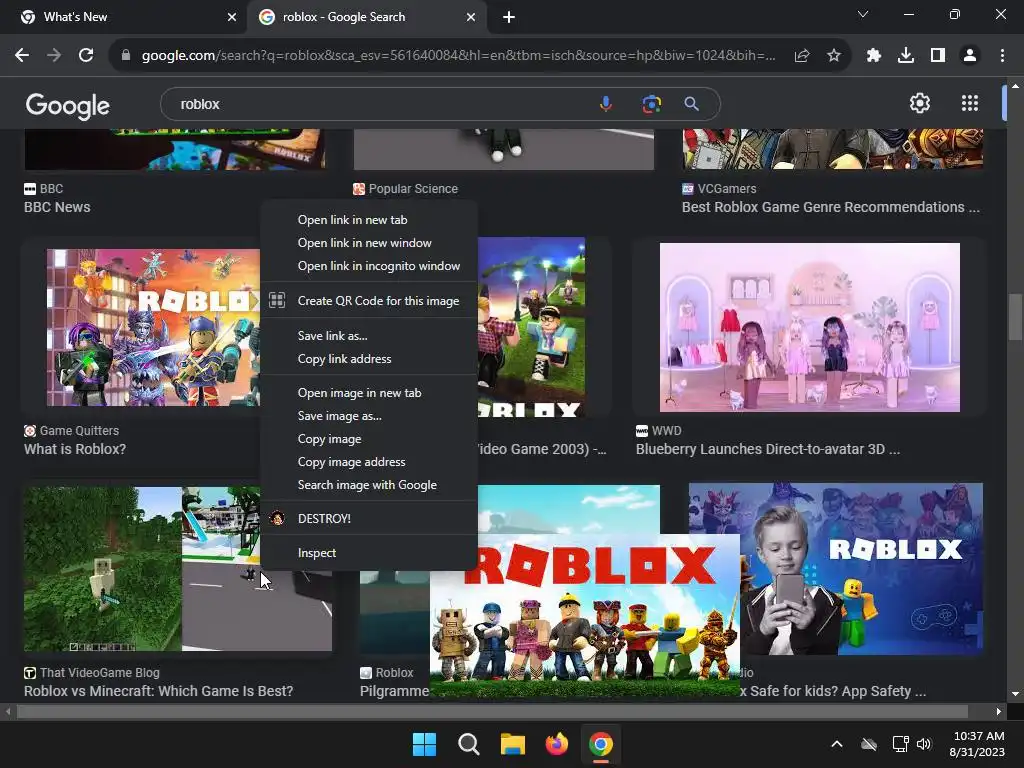Open Best Roblox Game Genre Recommendations link
The image size is (1024, 768).
831,207
